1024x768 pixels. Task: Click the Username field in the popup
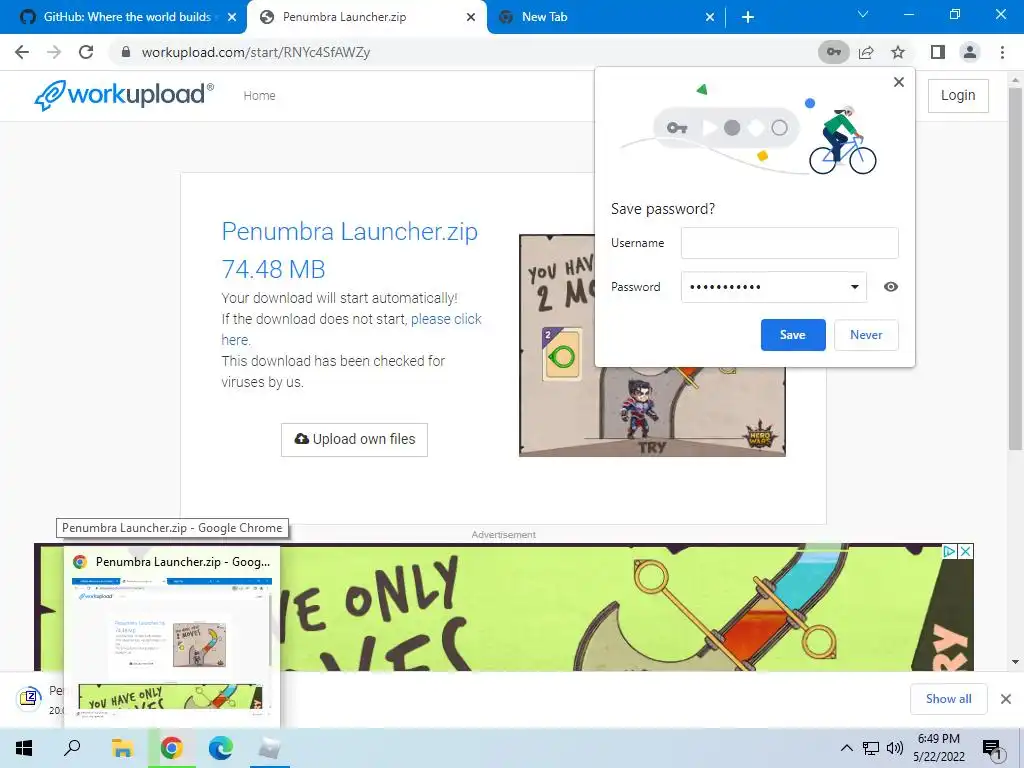click(x=789, y=243)
